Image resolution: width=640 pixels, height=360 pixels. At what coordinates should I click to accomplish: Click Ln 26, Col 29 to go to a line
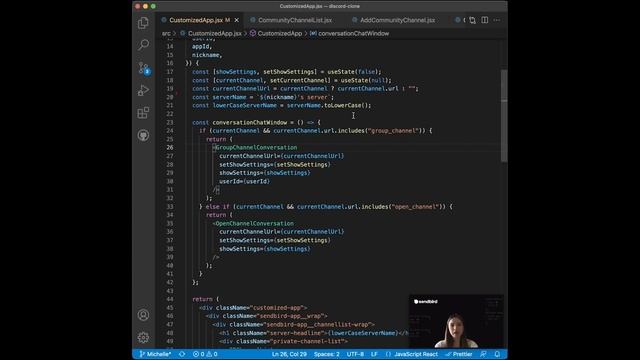pyautogui.click(x=289, y=354)
